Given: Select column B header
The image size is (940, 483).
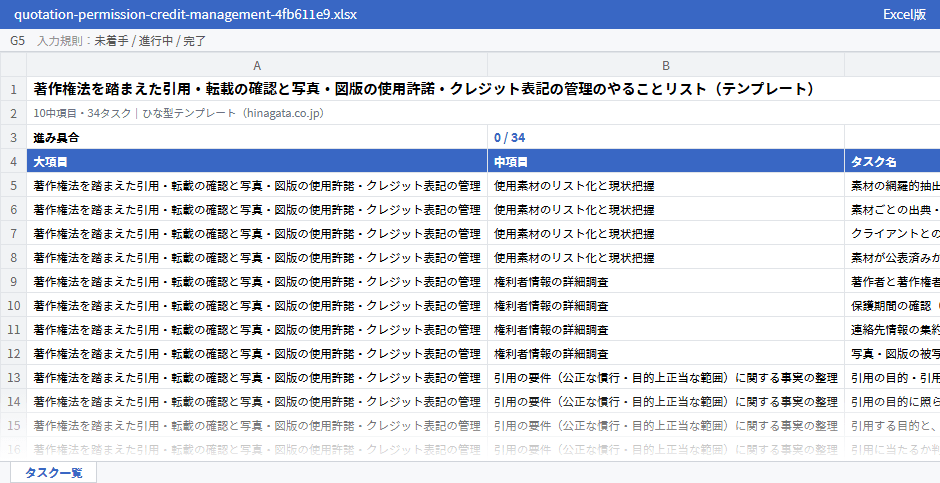Looking at the screenshot, I should pyautogui.click(x=666, y=65).
